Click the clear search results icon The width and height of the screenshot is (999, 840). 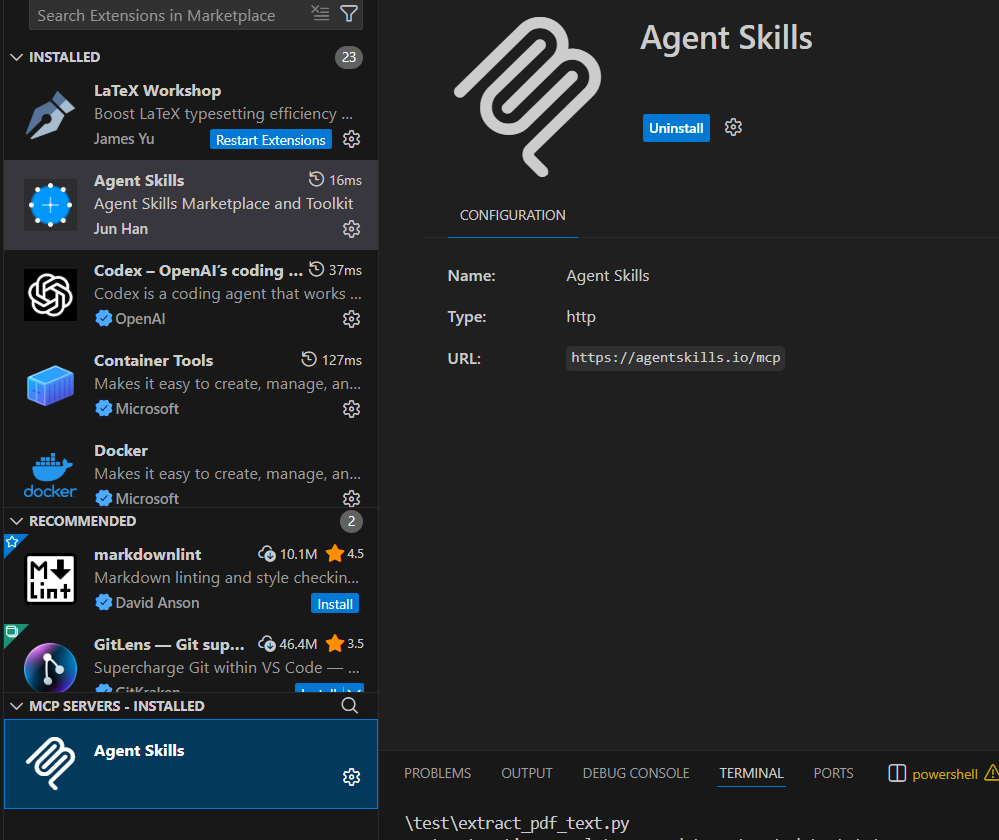(320, 14)
